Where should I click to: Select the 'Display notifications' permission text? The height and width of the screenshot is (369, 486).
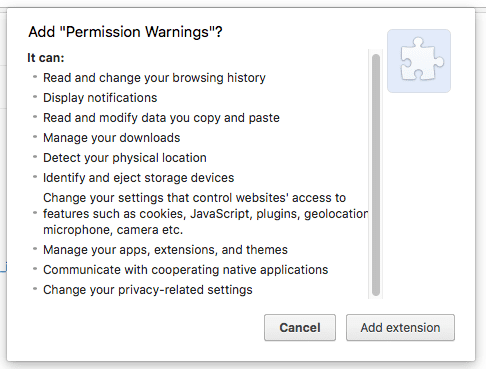(x=100, y=98)
